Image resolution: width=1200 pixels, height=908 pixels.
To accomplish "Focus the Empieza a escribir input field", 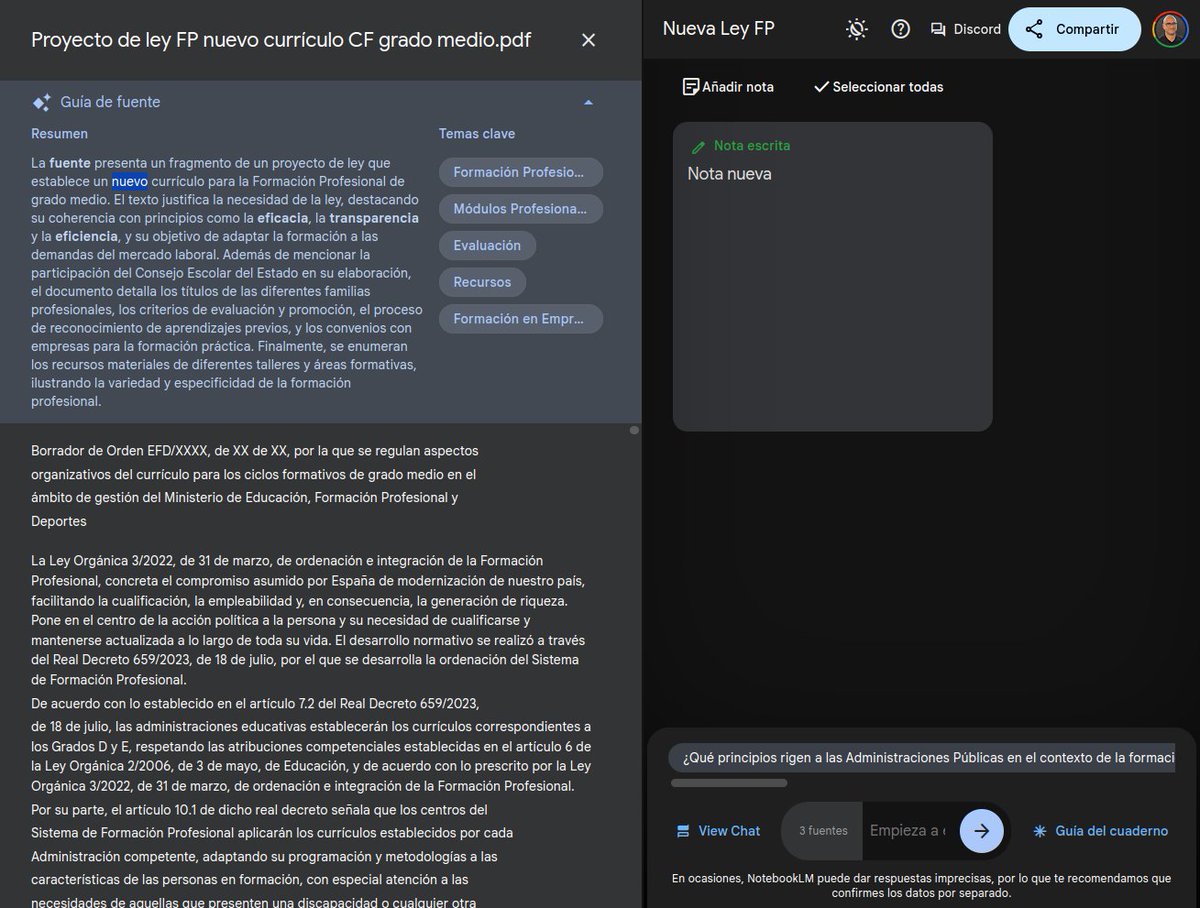I will pos(908,831).
